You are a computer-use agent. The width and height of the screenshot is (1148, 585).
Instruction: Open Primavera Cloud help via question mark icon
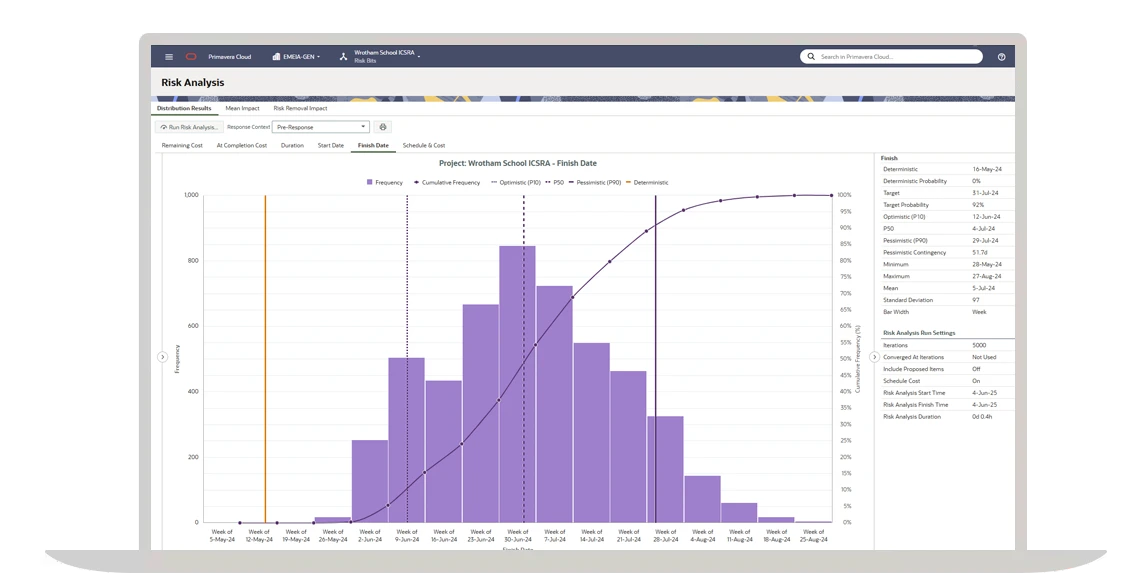[x=1001, y=57]
